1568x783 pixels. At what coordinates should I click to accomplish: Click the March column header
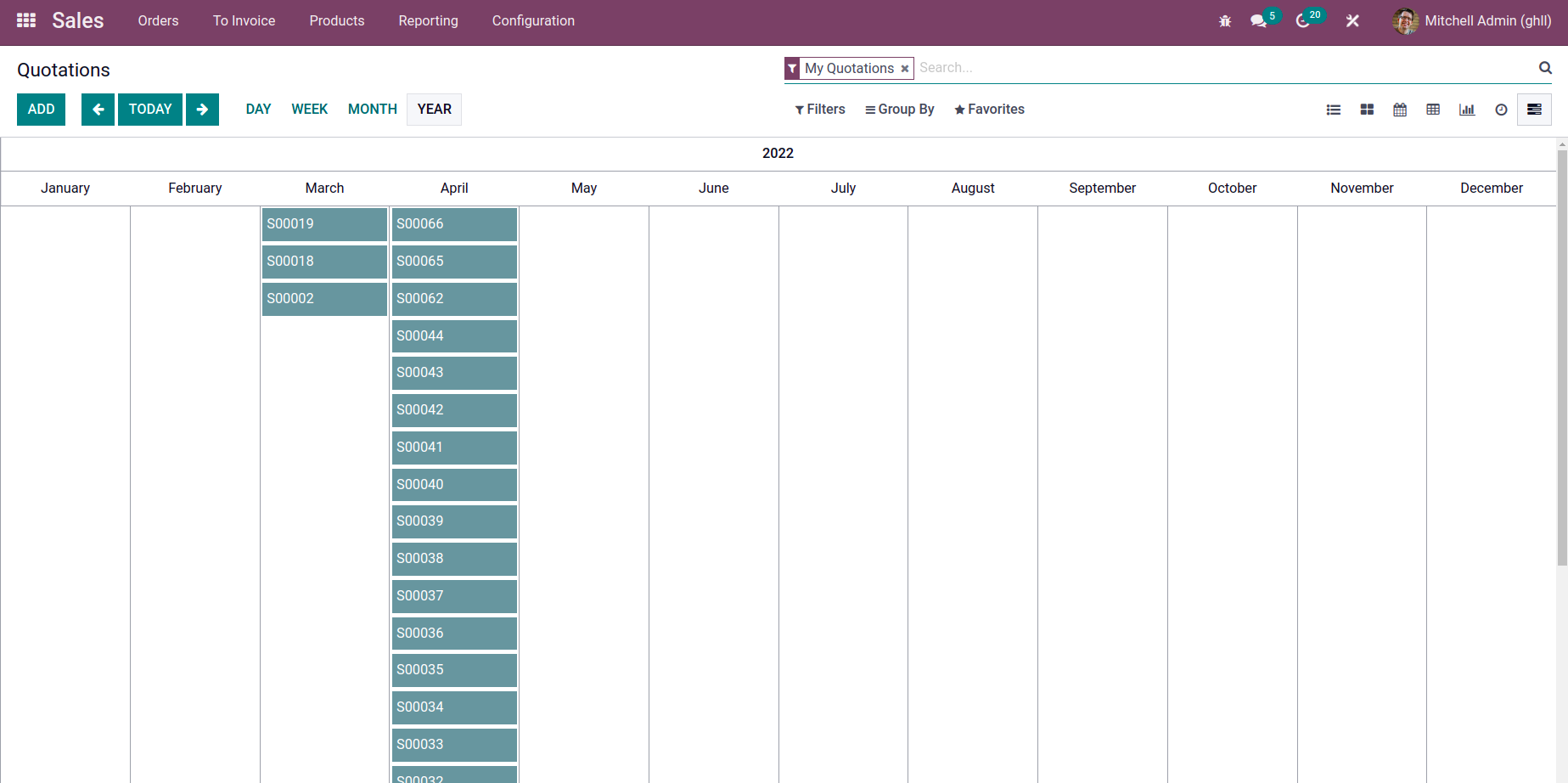(324, 189)
